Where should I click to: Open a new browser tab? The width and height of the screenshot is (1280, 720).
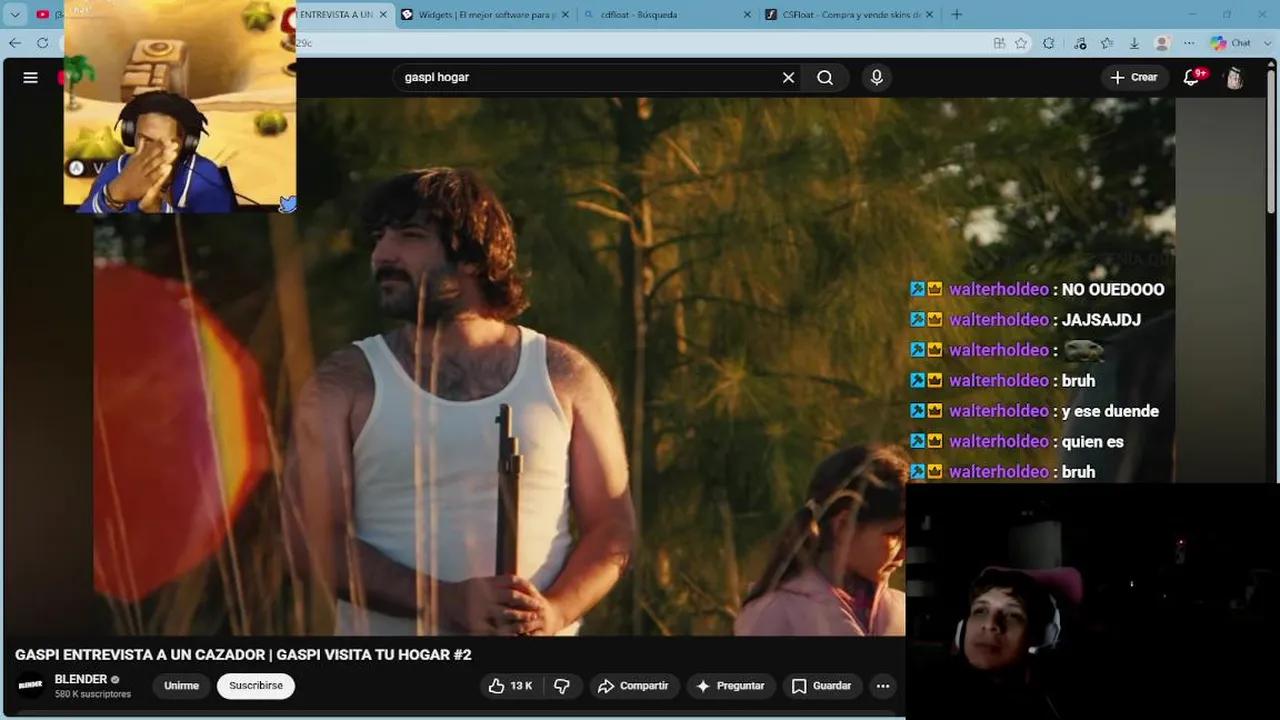957,14
